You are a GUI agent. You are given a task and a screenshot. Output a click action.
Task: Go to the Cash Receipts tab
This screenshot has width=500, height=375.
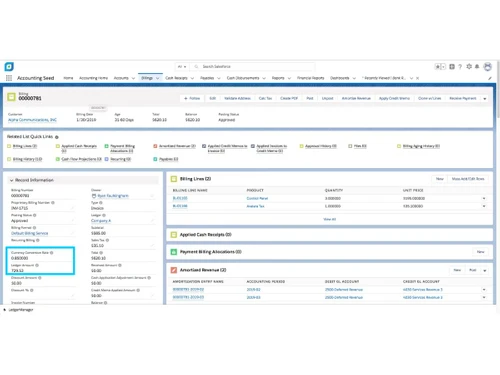point(176,78)
